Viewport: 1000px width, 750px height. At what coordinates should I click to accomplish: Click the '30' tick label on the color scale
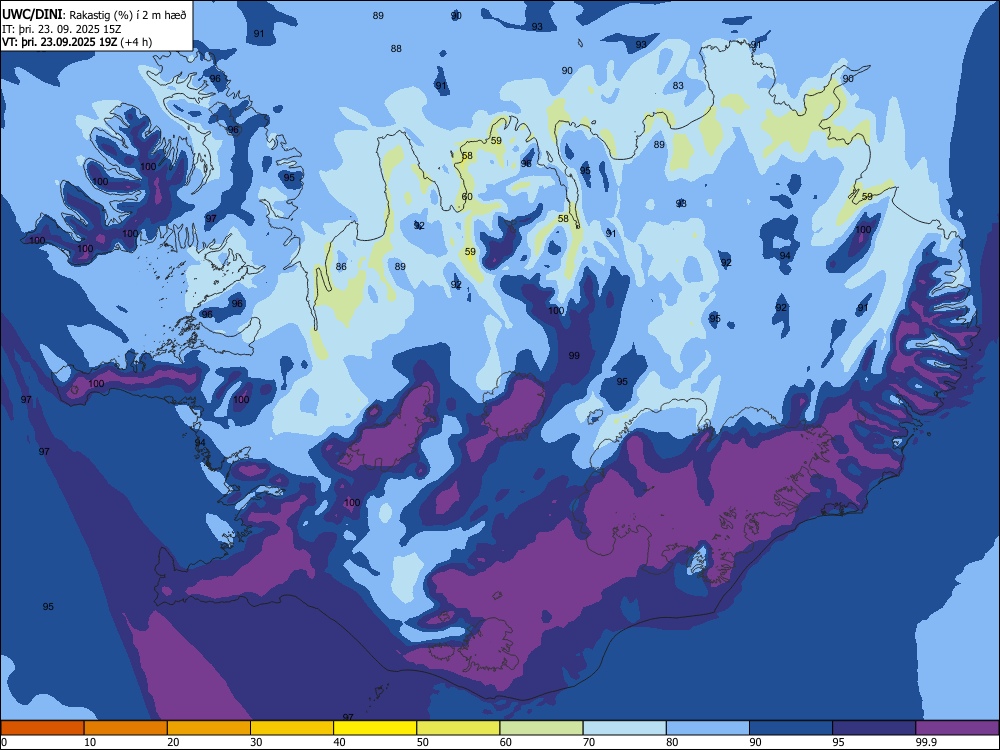coord(256,742)
